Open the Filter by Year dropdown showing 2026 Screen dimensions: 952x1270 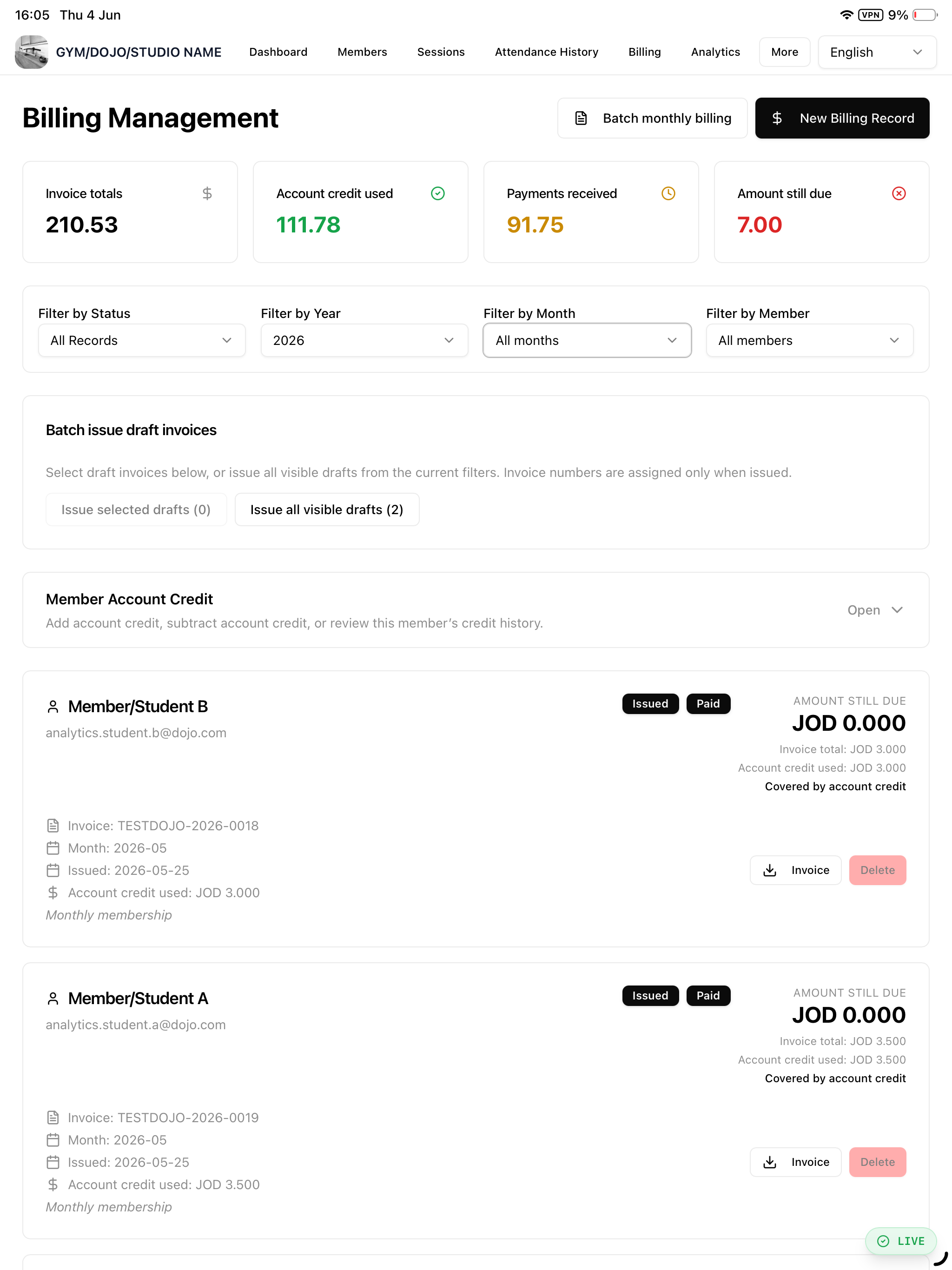[x=364, y=340]
